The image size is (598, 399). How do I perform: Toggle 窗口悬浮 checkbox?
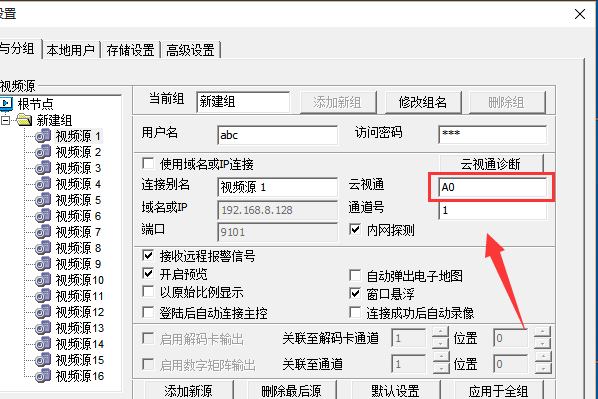coord(355,293)
